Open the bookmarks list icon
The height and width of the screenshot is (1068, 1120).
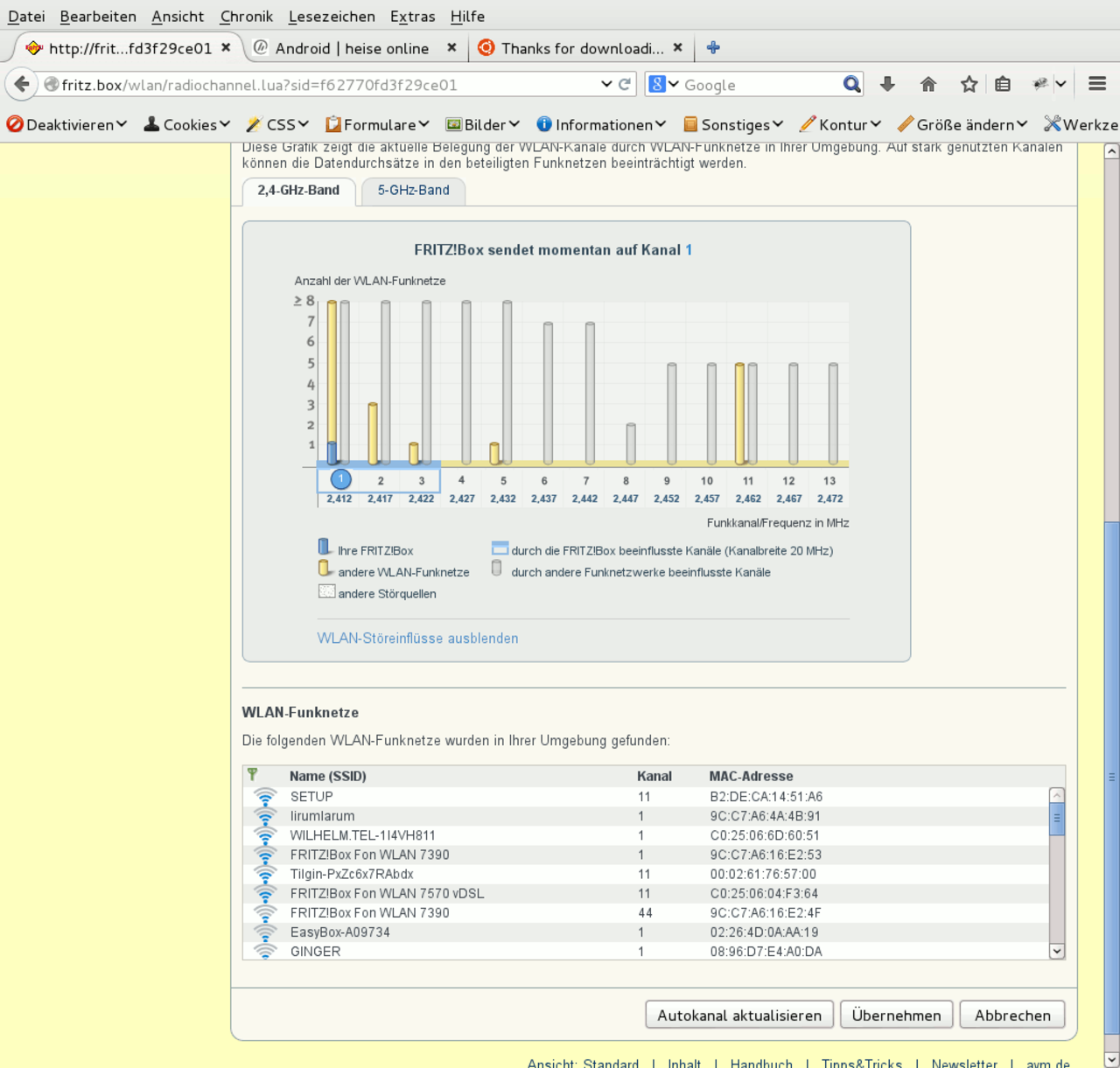(x=1003, y=84)
